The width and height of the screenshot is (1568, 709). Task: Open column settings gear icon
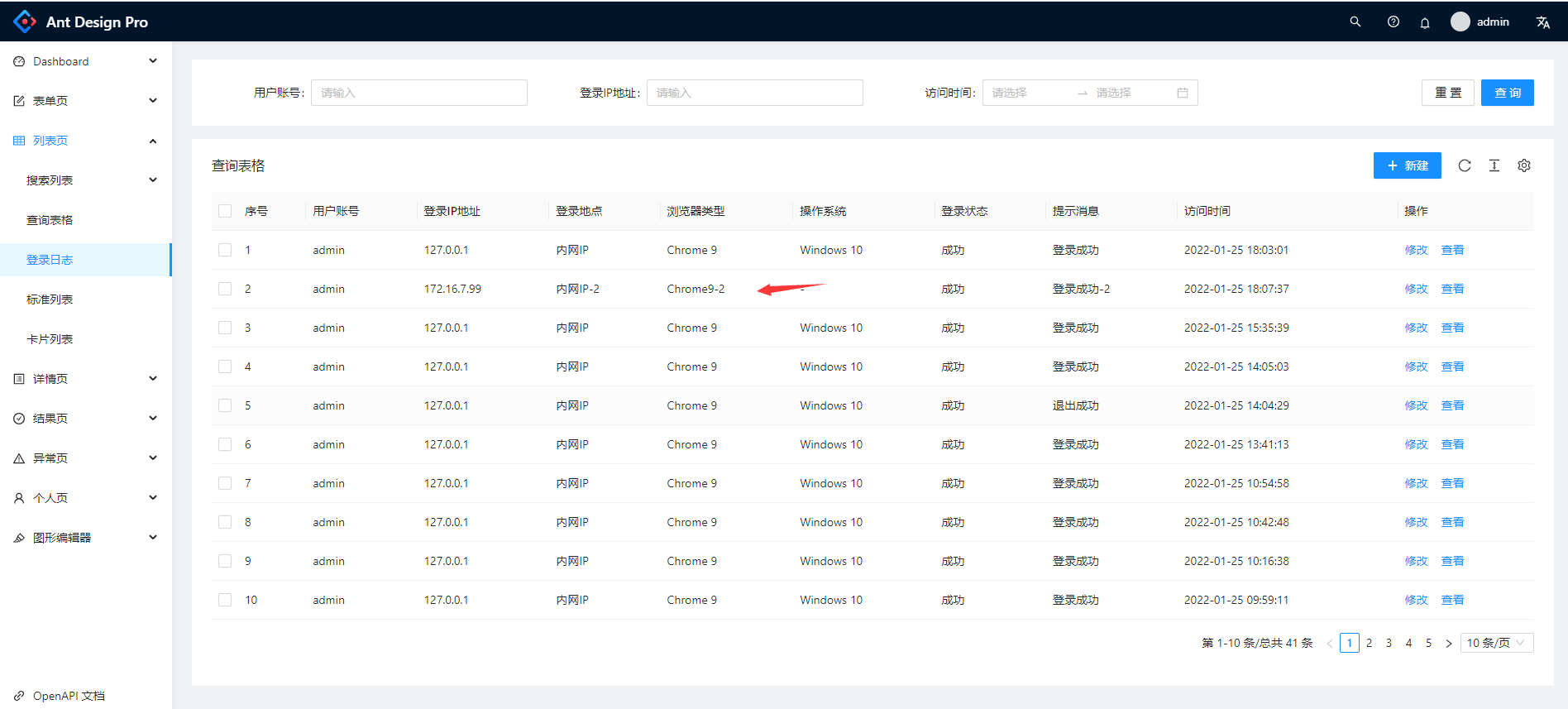click(x=1524, y=165)
